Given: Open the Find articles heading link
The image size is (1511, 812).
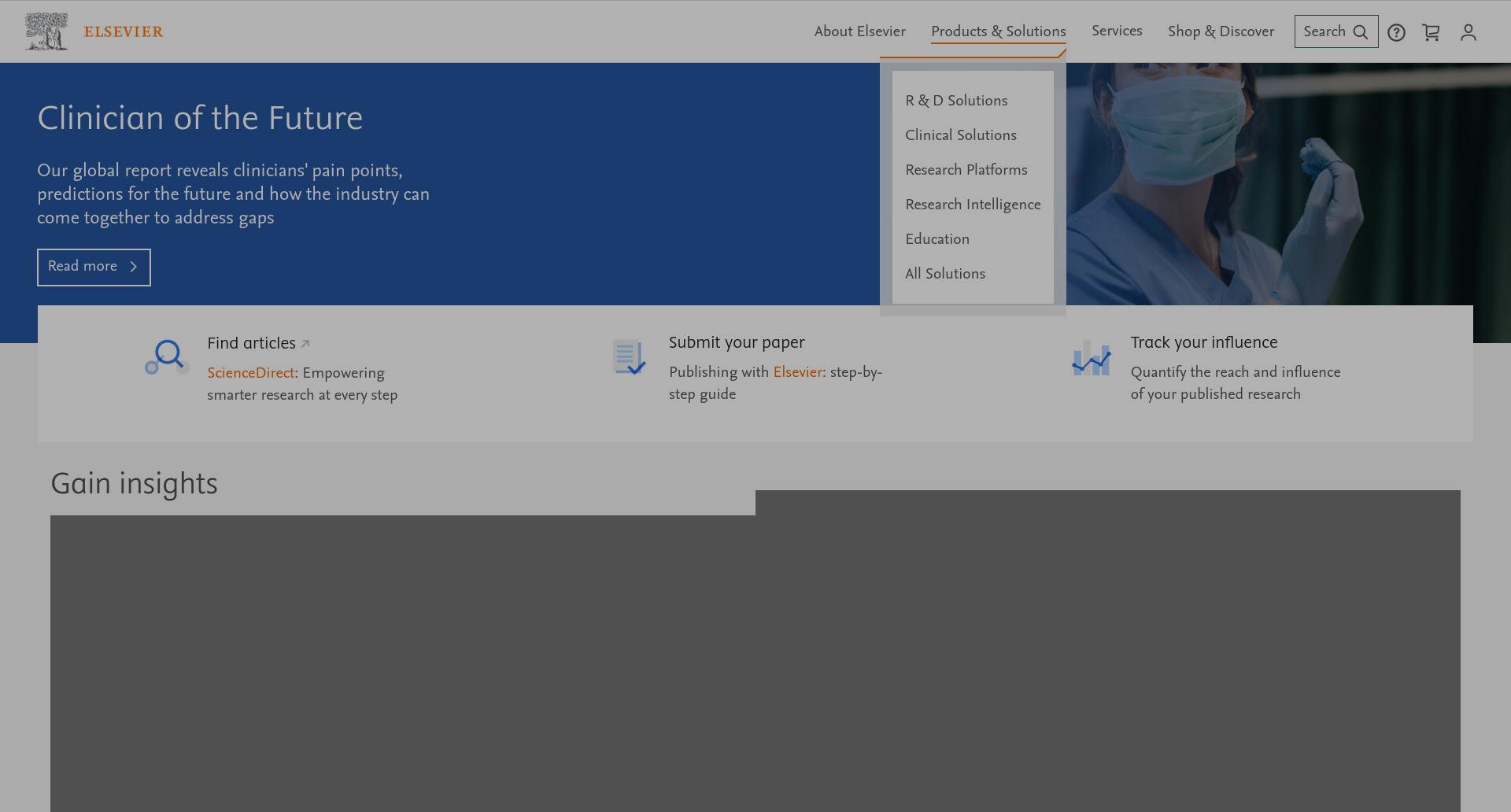Looking at the screenshot, I should [x=251, y=343].
